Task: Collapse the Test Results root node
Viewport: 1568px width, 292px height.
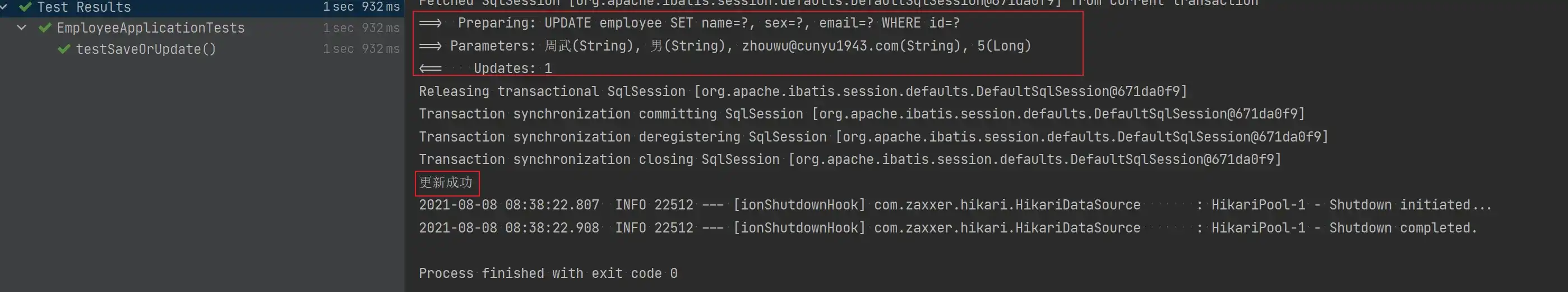Action: [x=4, y=7]
